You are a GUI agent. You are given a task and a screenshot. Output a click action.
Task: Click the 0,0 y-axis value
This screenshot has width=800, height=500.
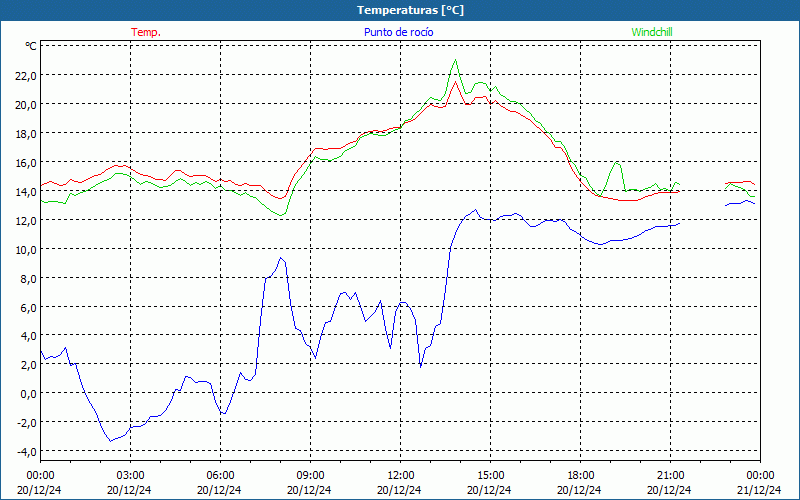(29, 393)
